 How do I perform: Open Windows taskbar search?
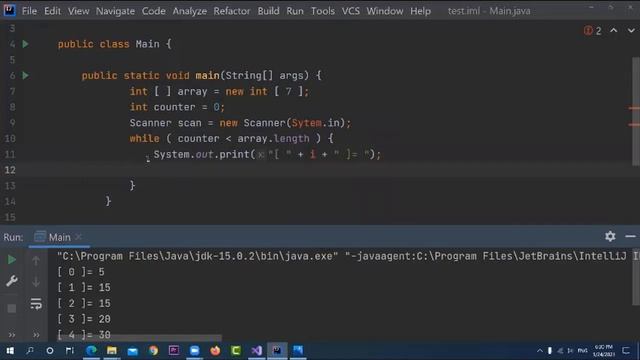[x=30, y=351]
